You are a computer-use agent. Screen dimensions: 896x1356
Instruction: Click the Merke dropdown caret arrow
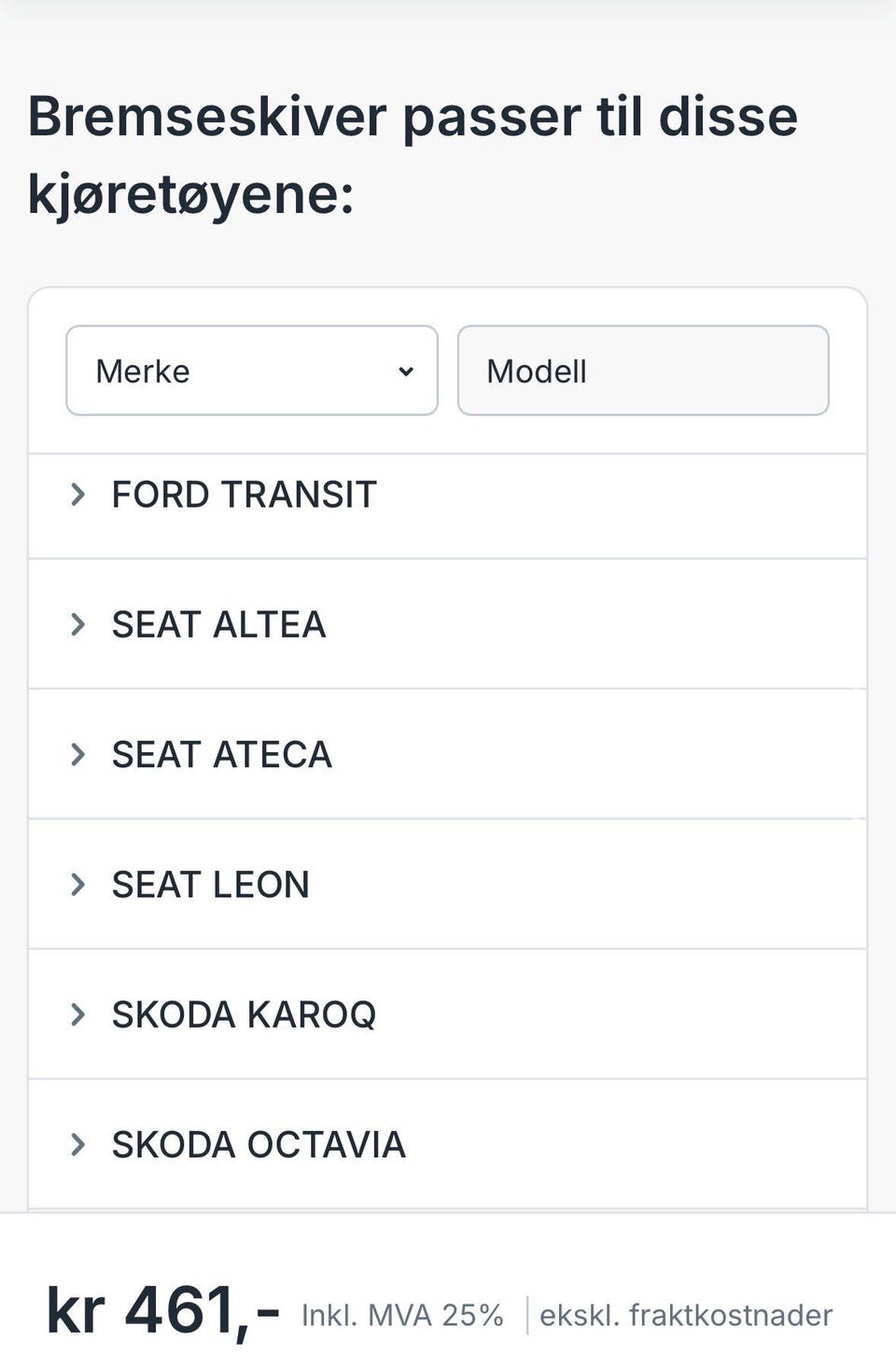tap(406, 371)
